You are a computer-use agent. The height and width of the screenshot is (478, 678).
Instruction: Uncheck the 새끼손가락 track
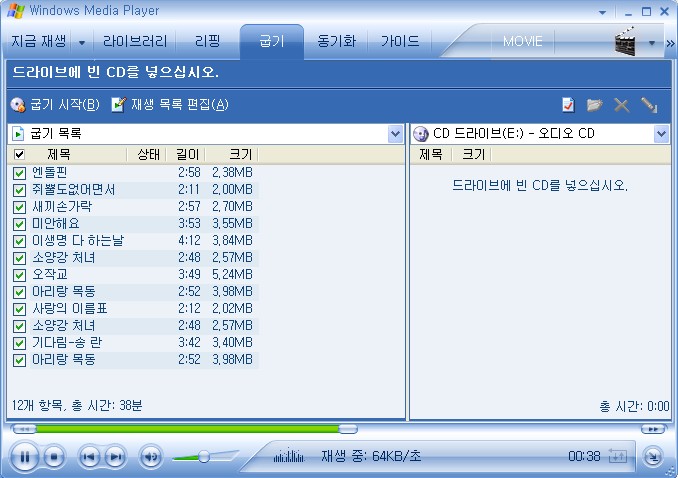(19, 207)
